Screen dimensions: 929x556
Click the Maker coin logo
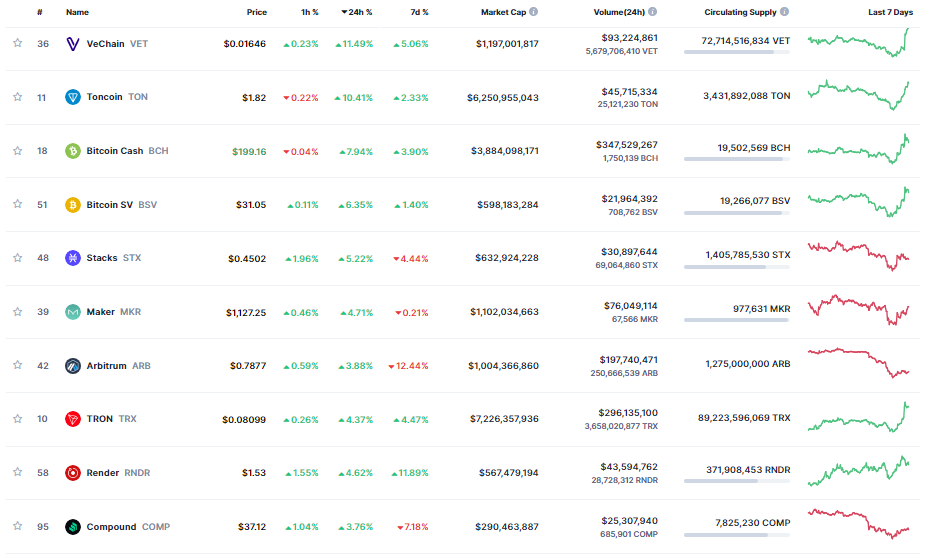click(x=73, y=312)
